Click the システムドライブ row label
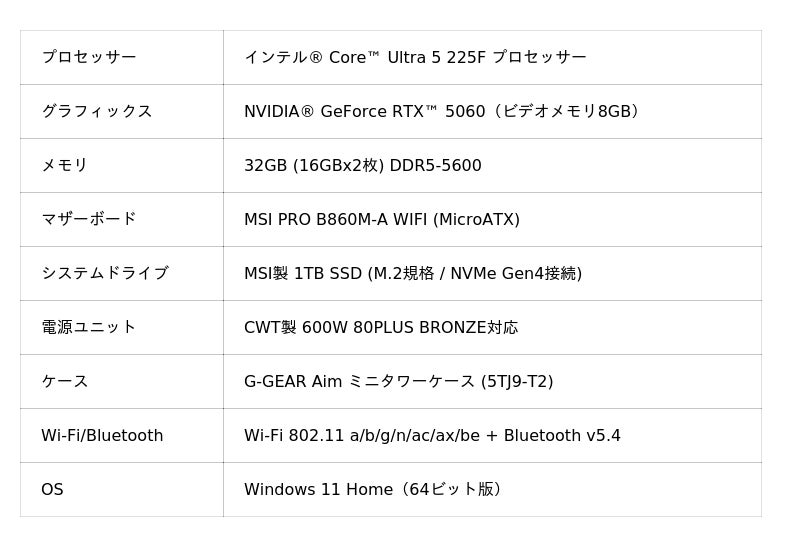This screenshot has width=800, height=547. (105, 274)
